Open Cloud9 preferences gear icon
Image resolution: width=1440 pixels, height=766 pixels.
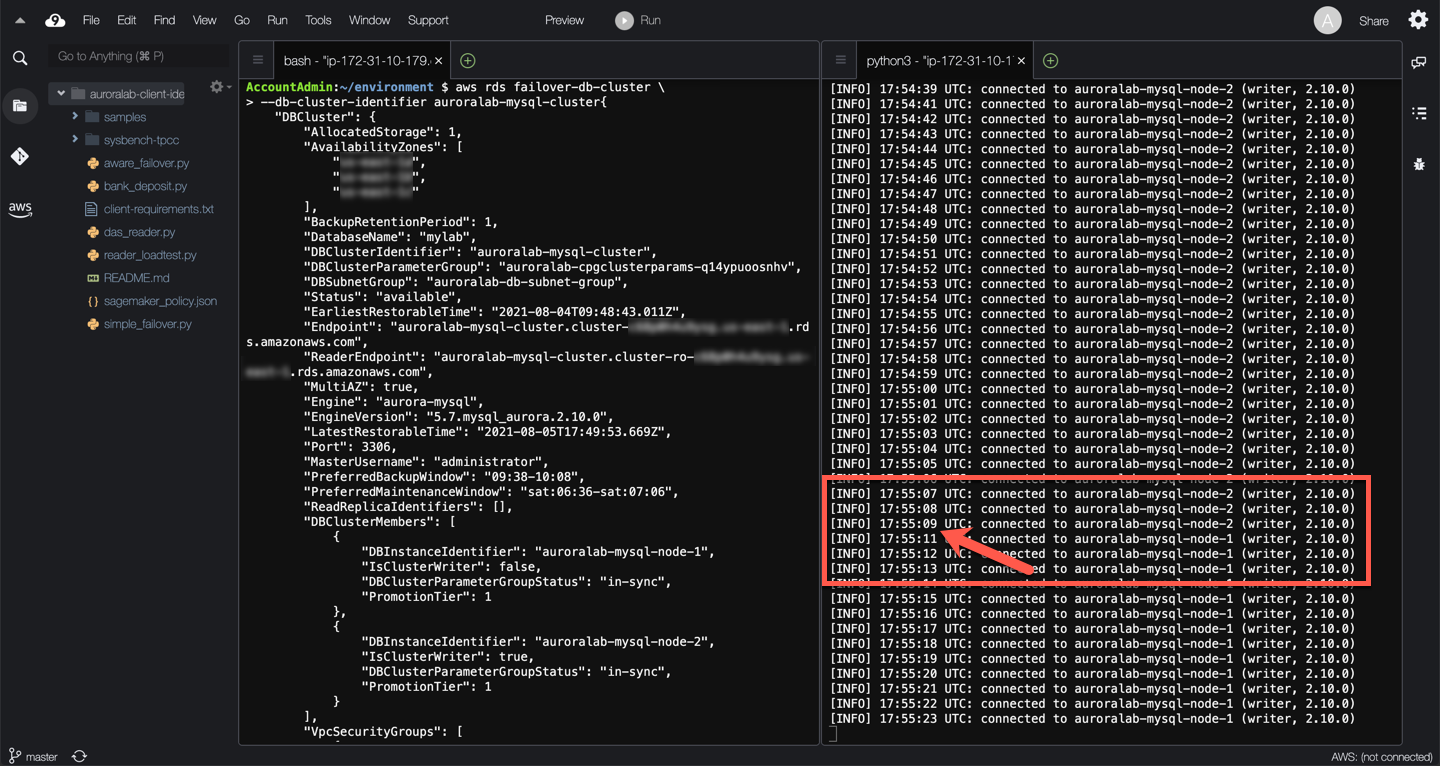pos(1418,20)
